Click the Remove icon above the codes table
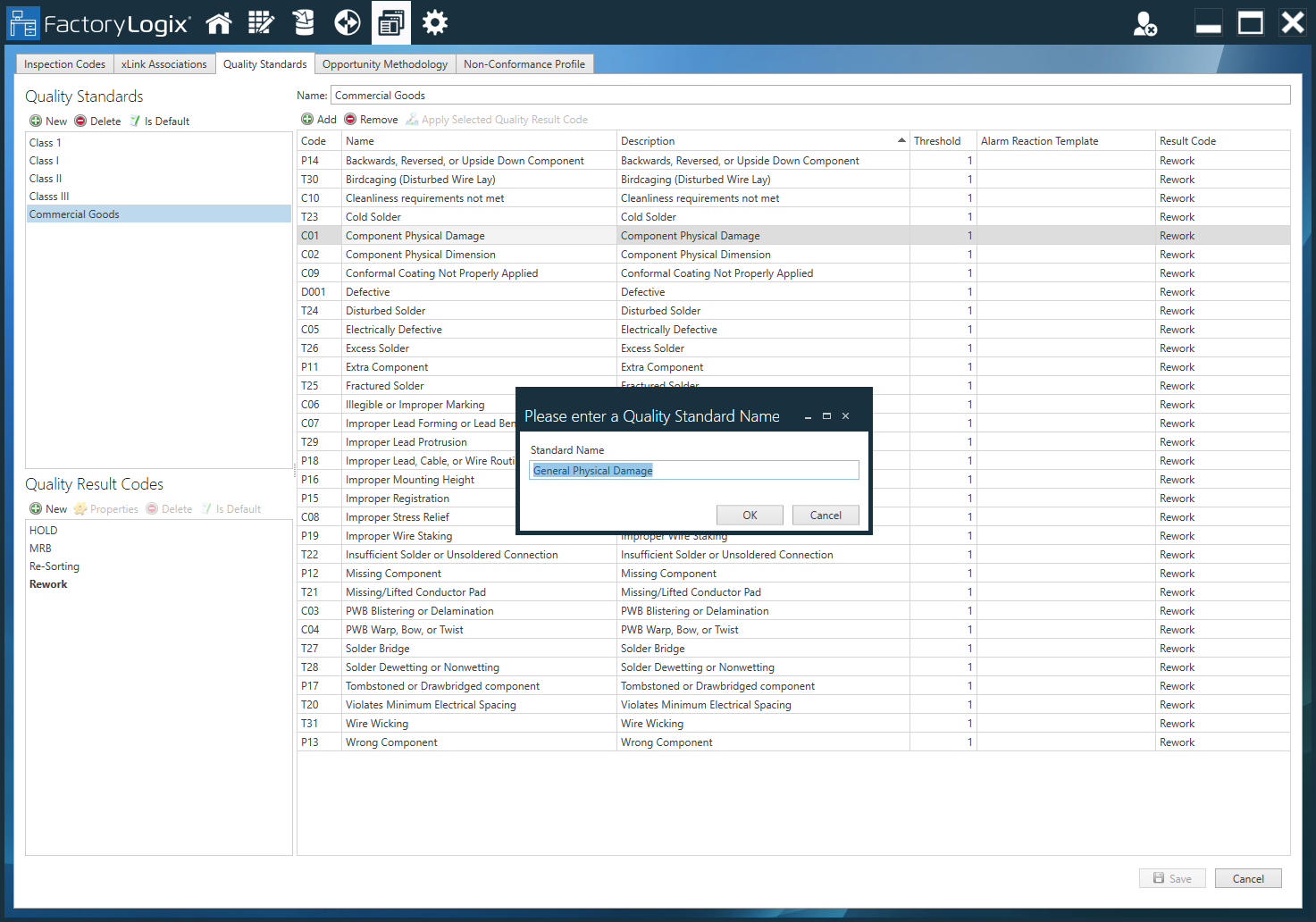 [x=371, y=119]
